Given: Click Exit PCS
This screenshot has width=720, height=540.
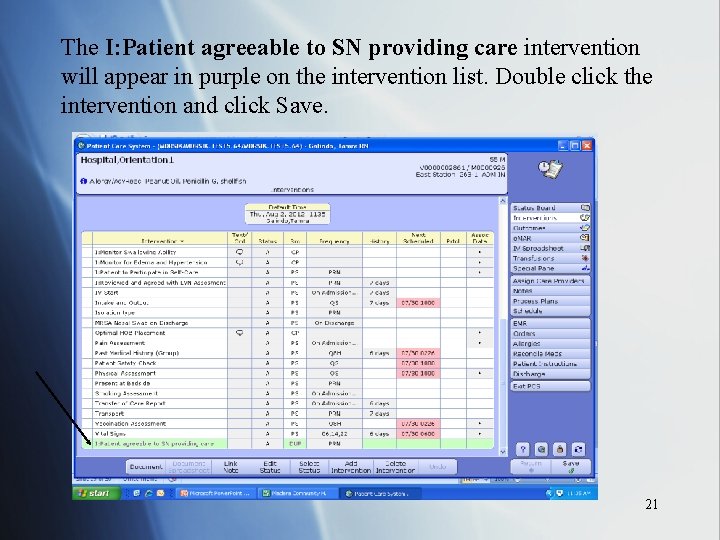Looking at the screenshot, I should [551, 386].
